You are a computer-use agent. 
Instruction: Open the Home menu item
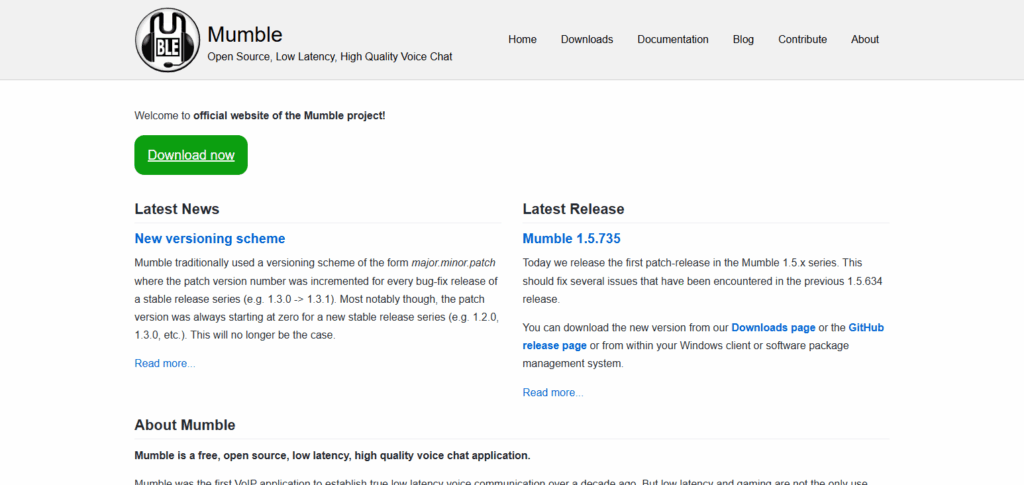(522, 39)
